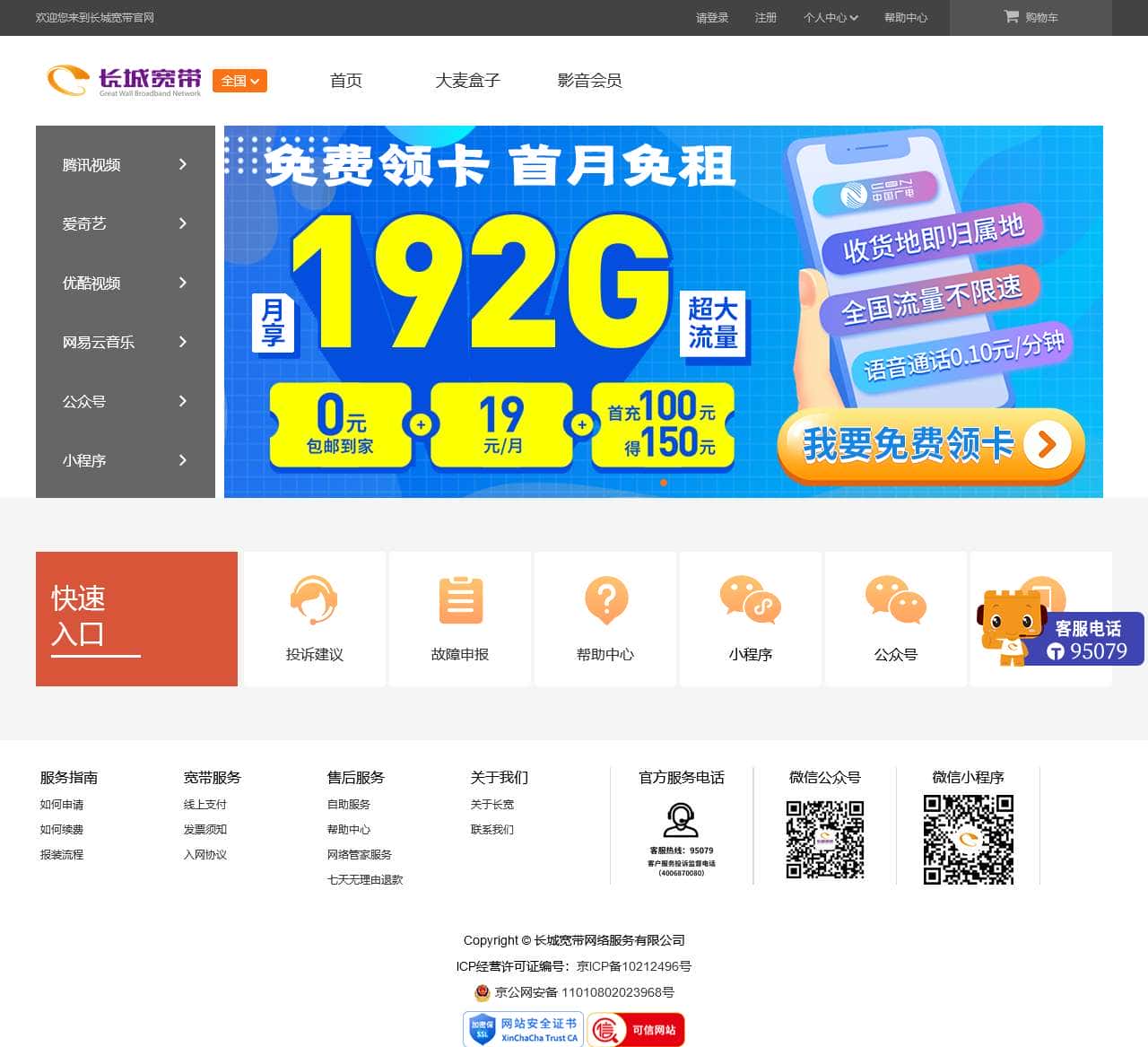Click the 公众号 WeChat icon
The height and width of the screenshot is (1047, 1148).
pos(896,600)
